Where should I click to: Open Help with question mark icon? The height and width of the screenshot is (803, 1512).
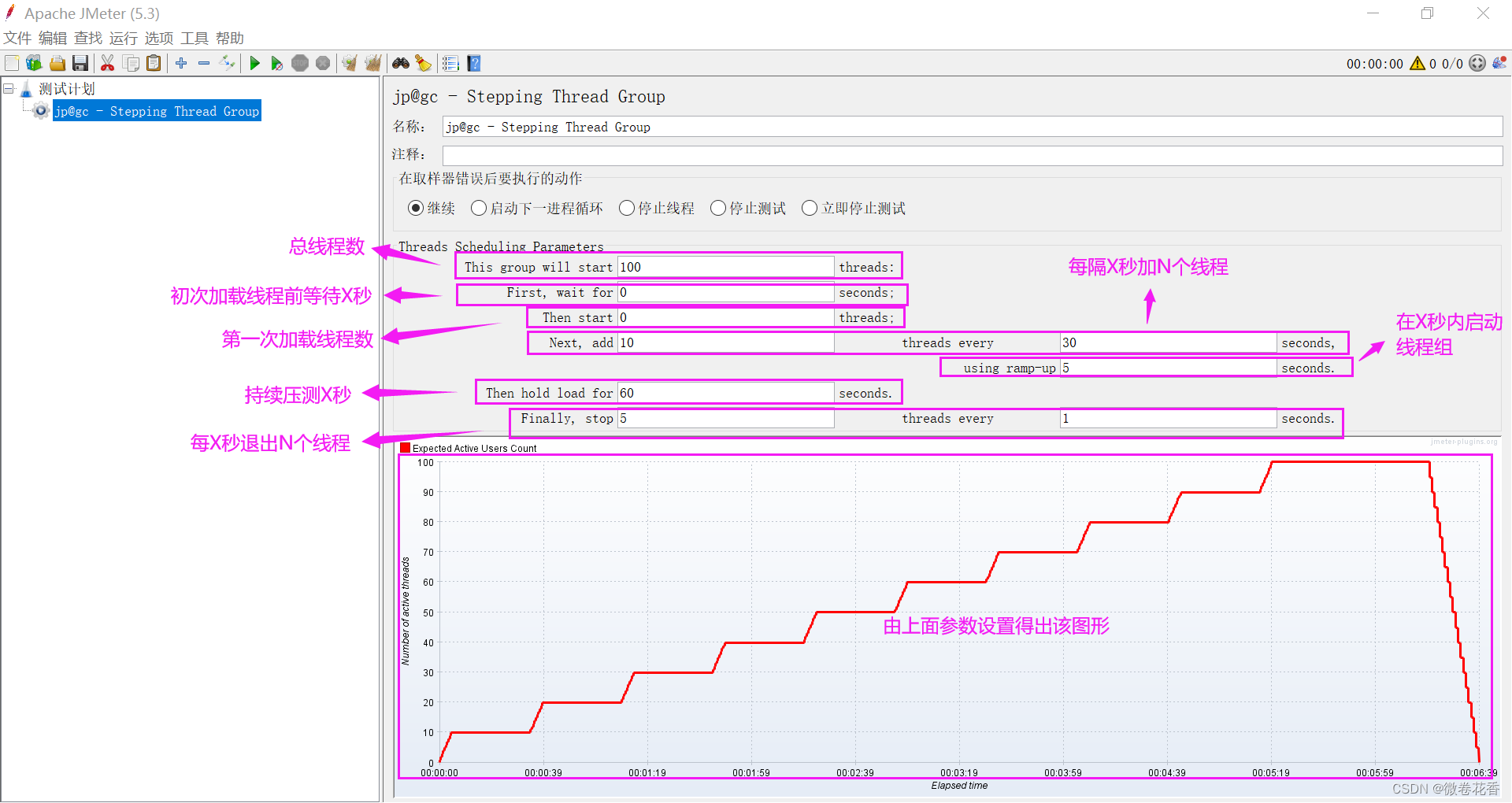473,63
